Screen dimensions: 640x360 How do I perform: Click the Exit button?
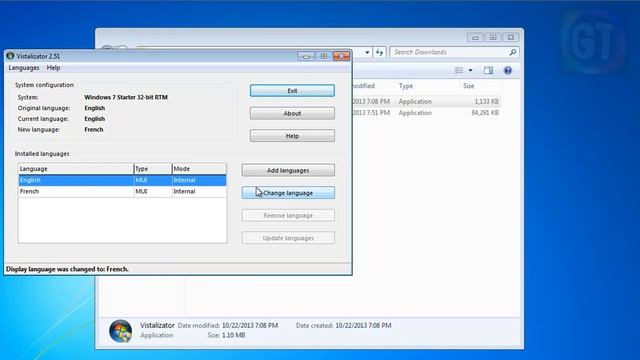tap(292, 91)
